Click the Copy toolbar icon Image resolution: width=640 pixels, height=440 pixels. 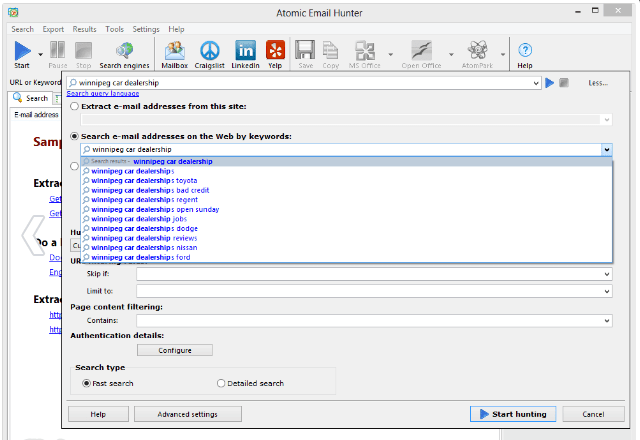(x=330, y=51)
